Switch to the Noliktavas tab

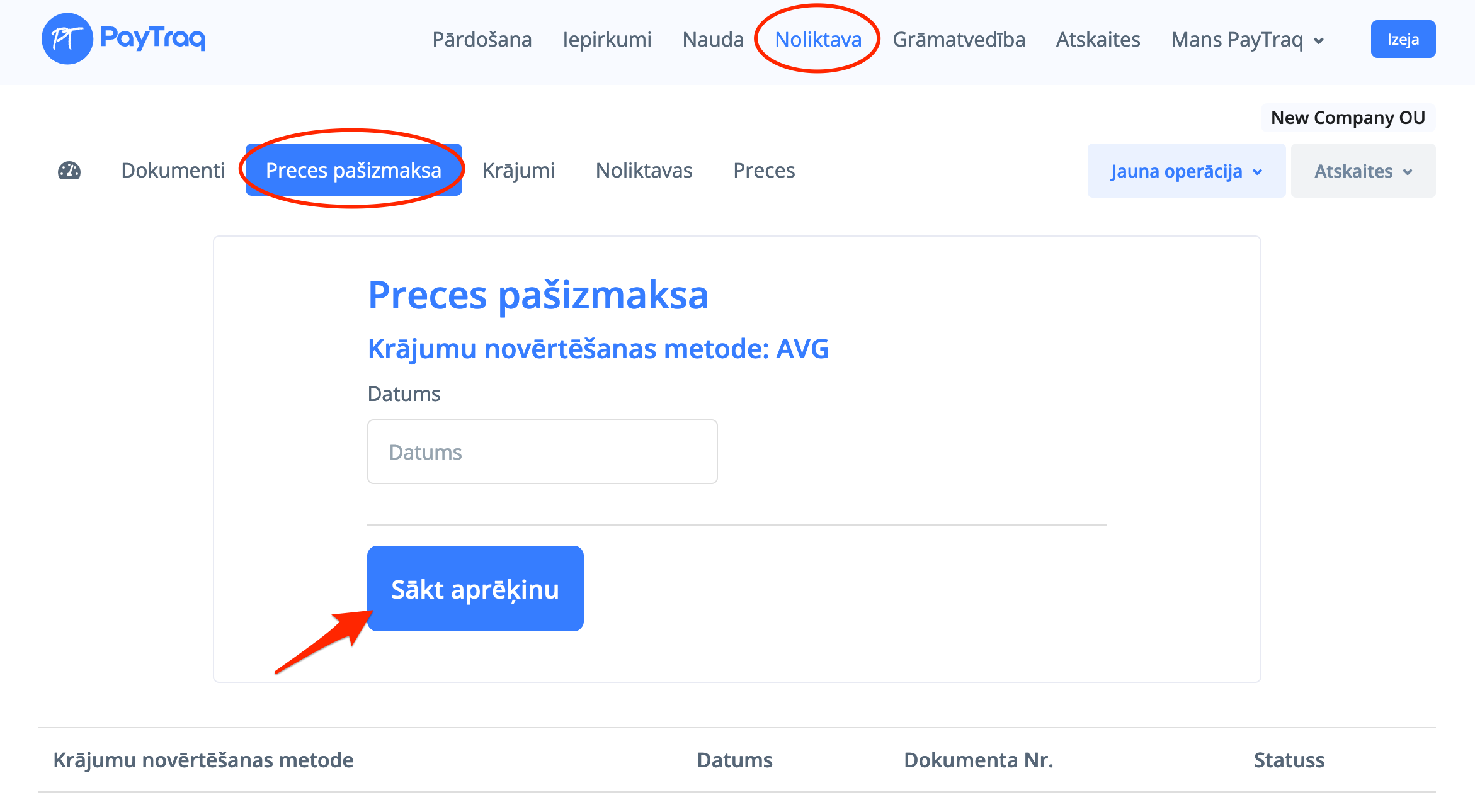click(x=644, y=171)
